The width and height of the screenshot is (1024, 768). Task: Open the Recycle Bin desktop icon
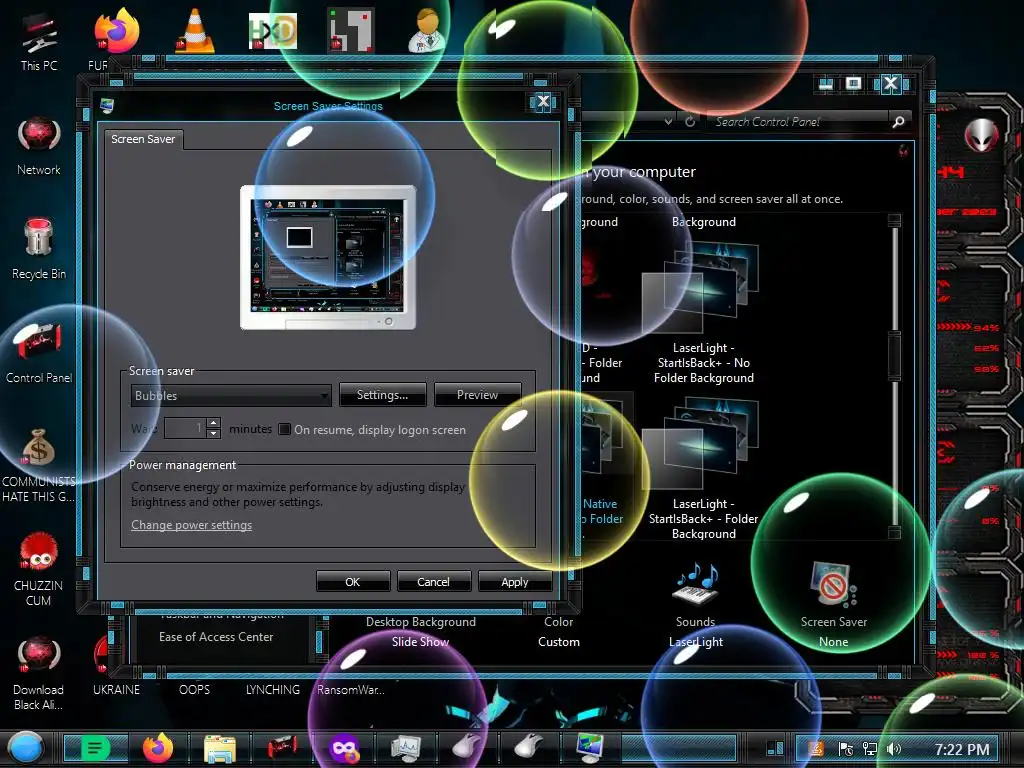click(39, 248)
